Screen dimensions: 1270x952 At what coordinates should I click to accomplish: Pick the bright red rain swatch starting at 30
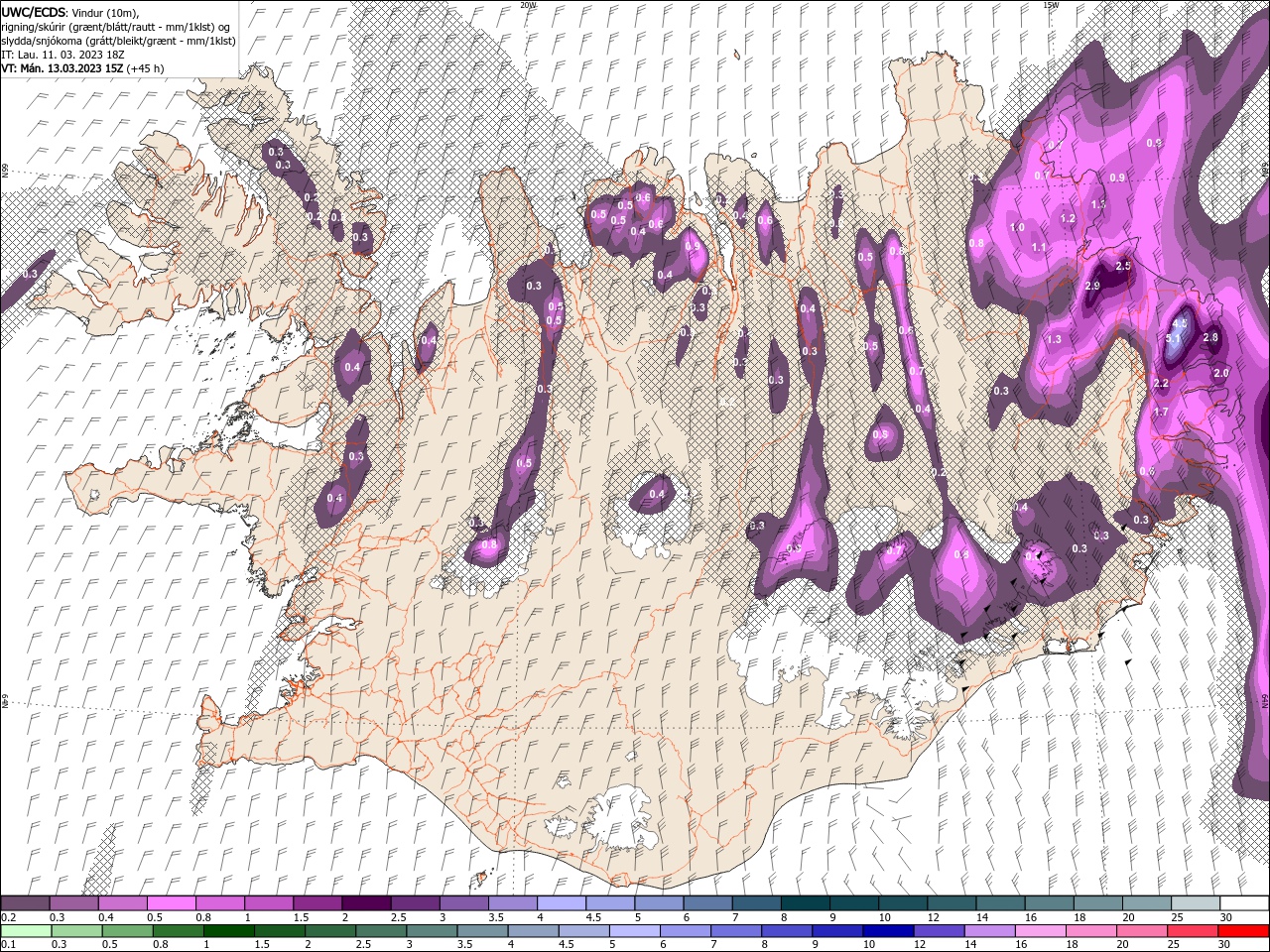1242,931
